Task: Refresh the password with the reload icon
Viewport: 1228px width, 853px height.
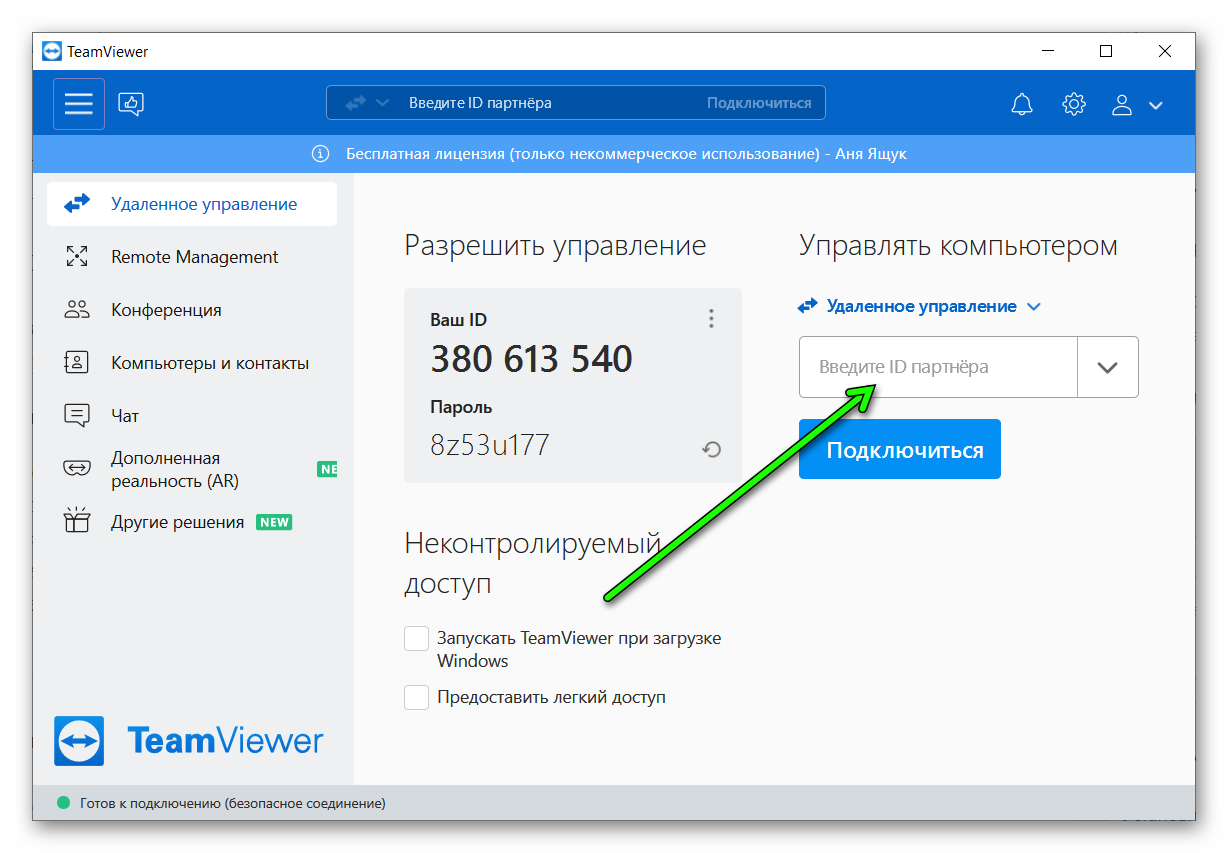Action: (711, 450)
